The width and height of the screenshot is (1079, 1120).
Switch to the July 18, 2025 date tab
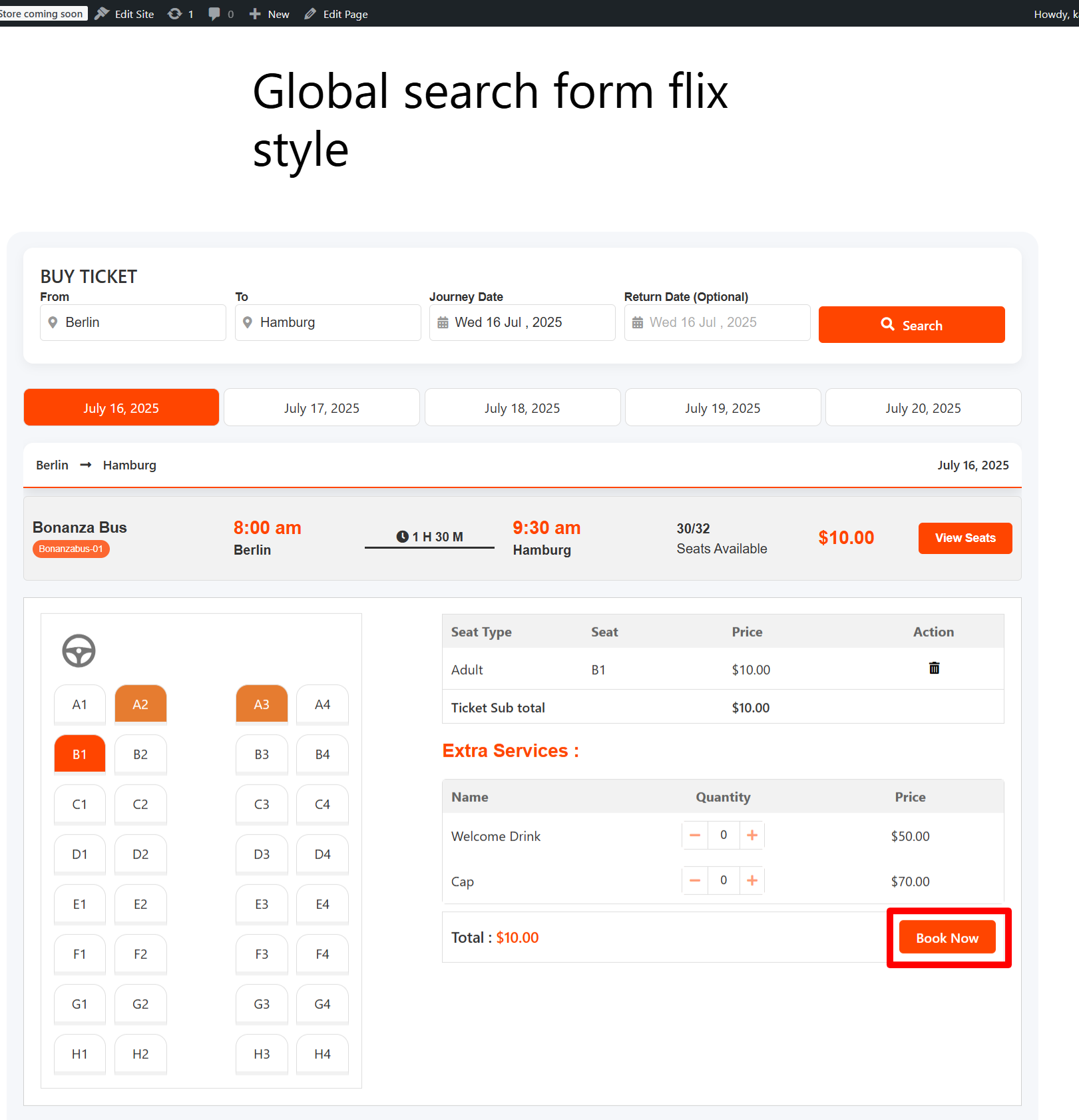[523, 408]
